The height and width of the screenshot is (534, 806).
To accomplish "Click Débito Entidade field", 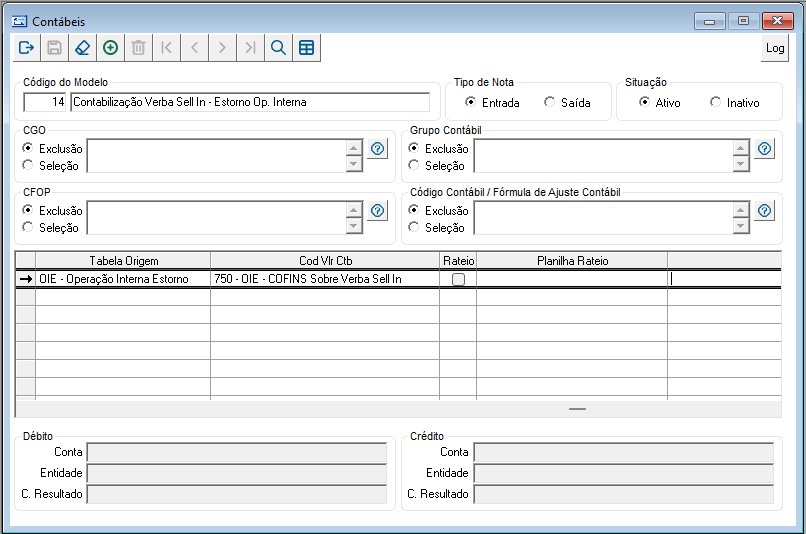I will [x=237, y=473].
